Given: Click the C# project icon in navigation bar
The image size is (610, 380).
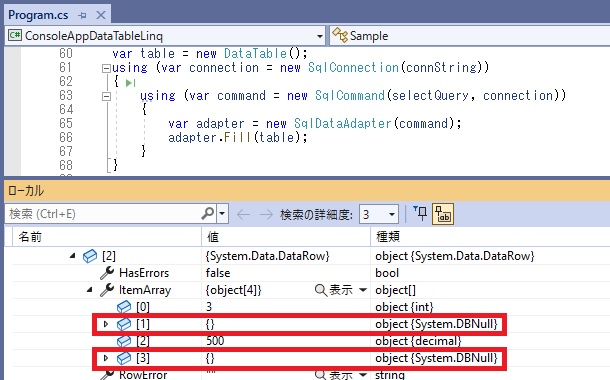Looking at the screenshot, I should (15, 35).
